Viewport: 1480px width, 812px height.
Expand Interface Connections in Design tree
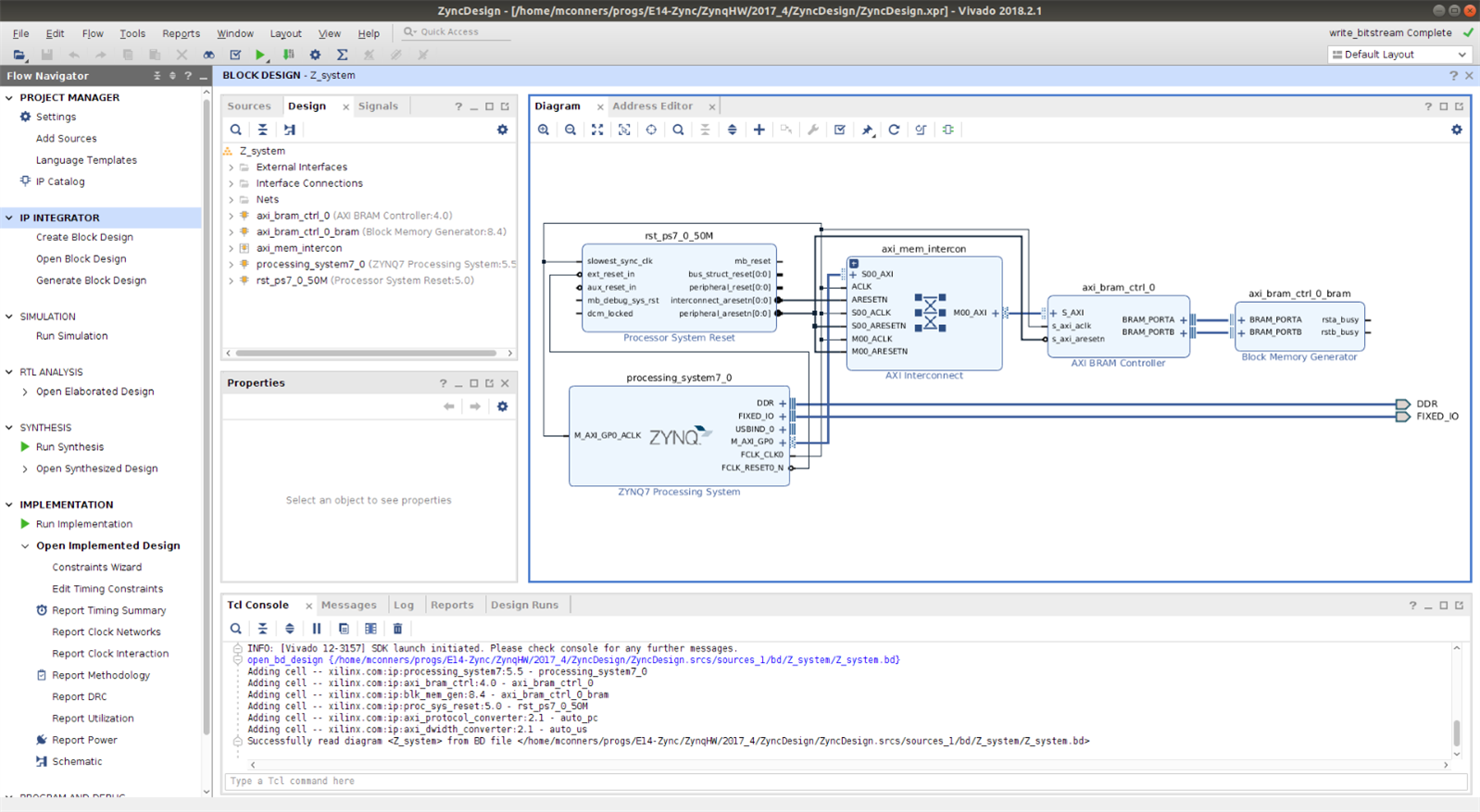click(x=232, y=183)
